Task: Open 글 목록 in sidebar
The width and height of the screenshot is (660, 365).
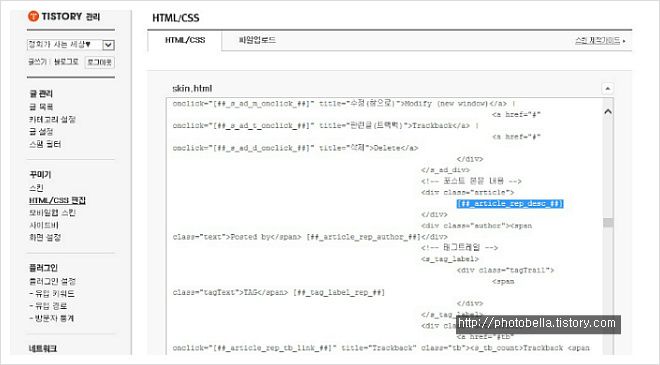Action: [x=41, y=107]
